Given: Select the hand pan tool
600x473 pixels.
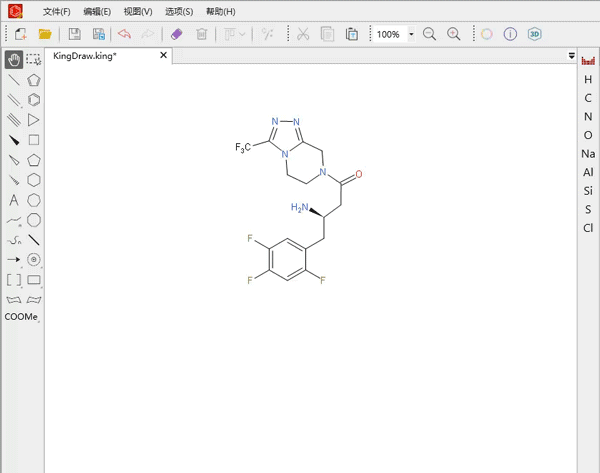Looking at the screenshot, I should (14, 60).
